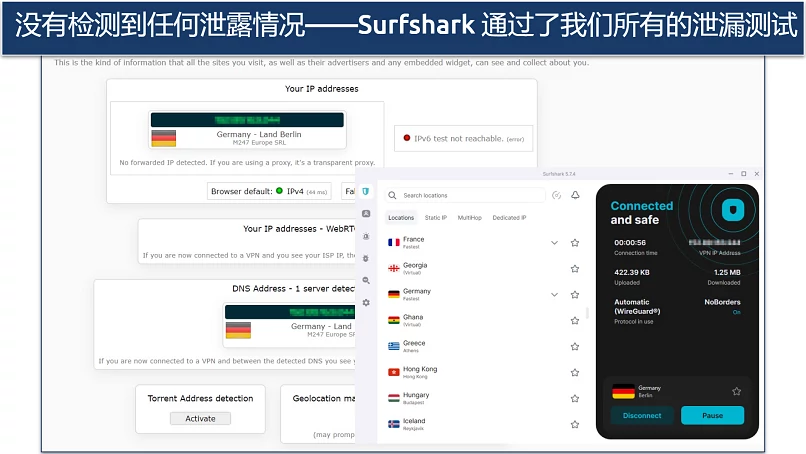This screenshot has width=806, height=454.
Task: Click the green IPv4 status dot
Action: click(279, 191)
